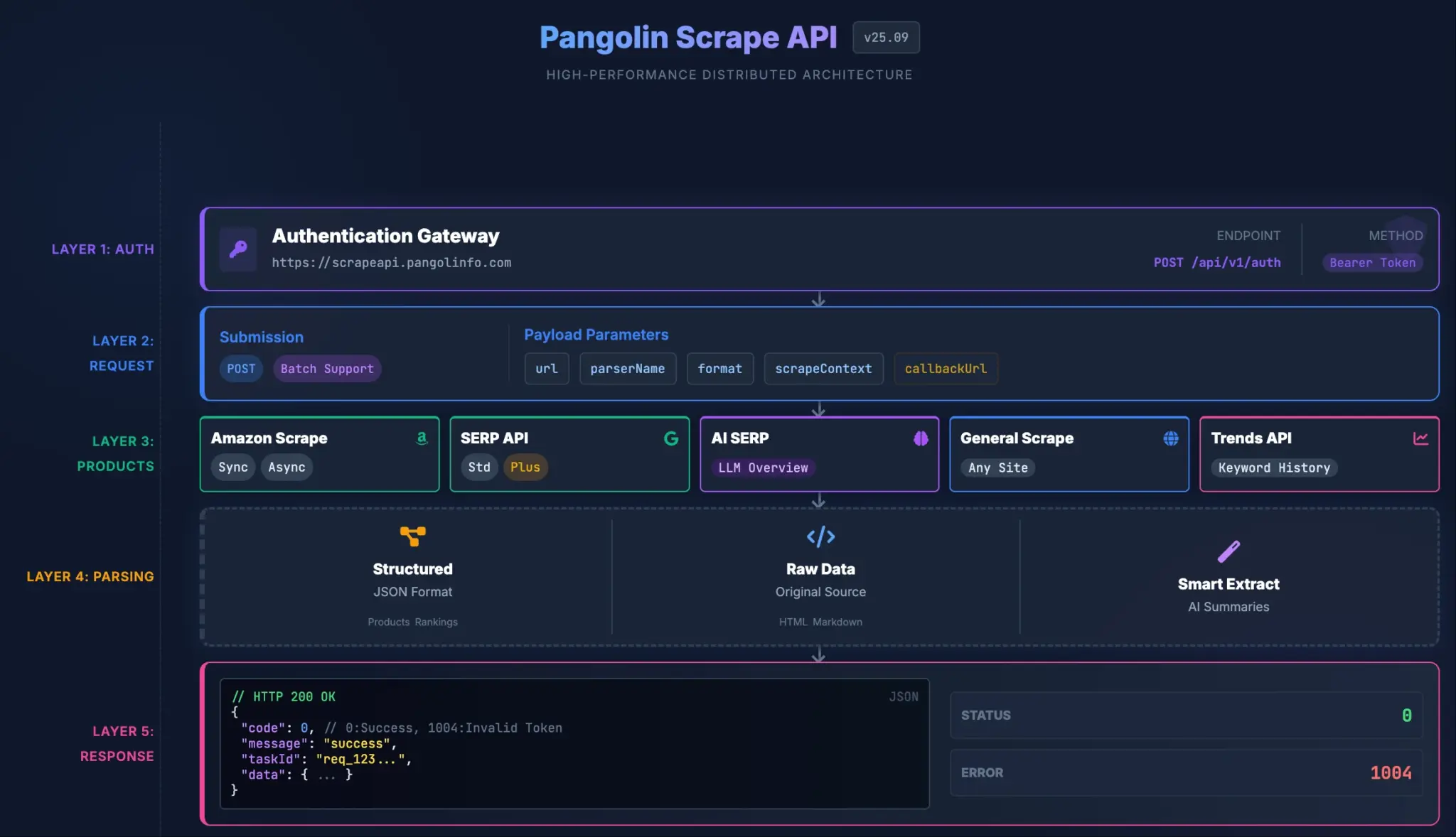
Task: Click the pen icon above Smart Extract
Action: [x=1228, y=551]
